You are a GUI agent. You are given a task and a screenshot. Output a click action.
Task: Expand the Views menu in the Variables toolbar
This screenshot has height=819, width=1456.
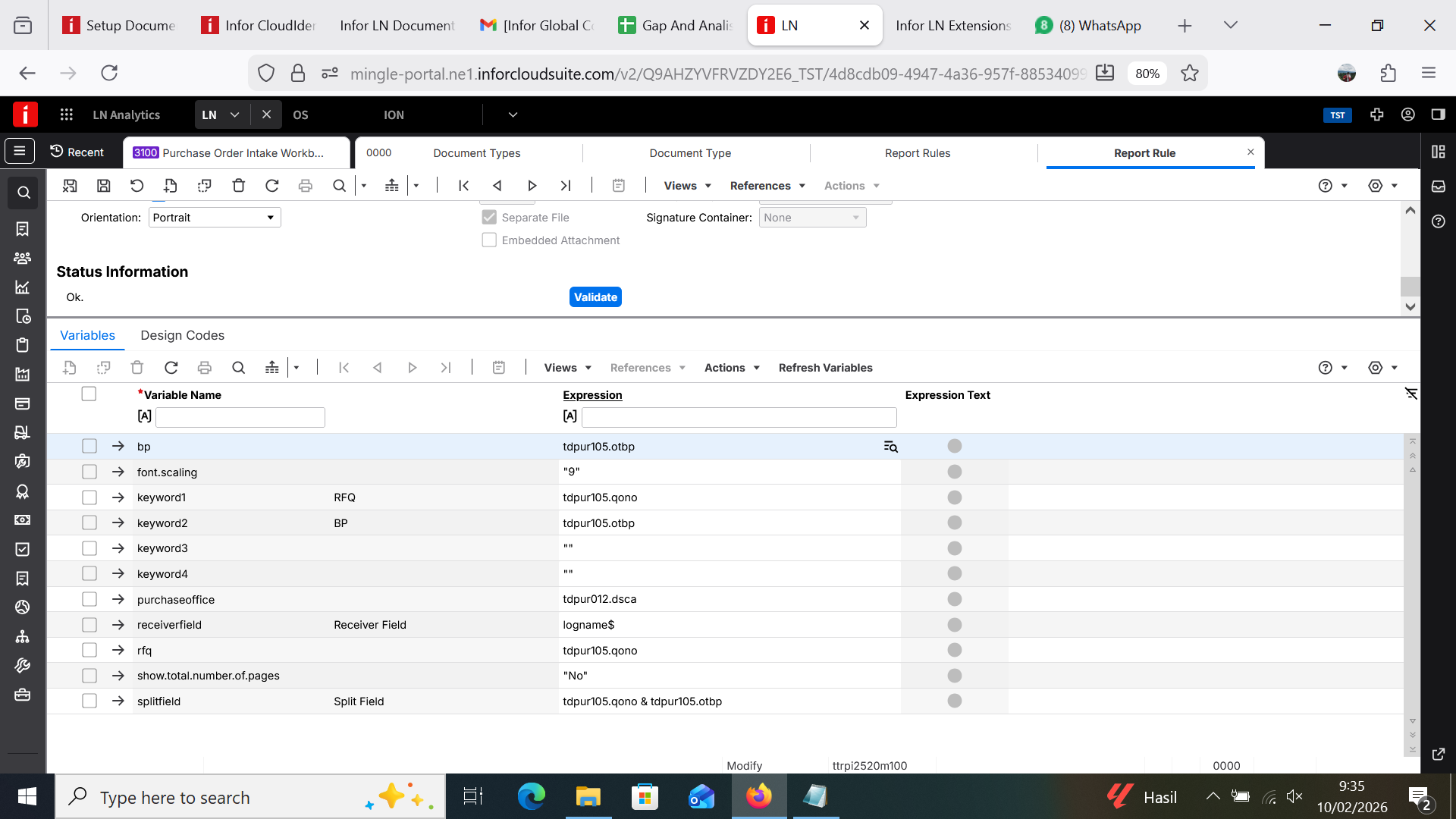(567, 368)
